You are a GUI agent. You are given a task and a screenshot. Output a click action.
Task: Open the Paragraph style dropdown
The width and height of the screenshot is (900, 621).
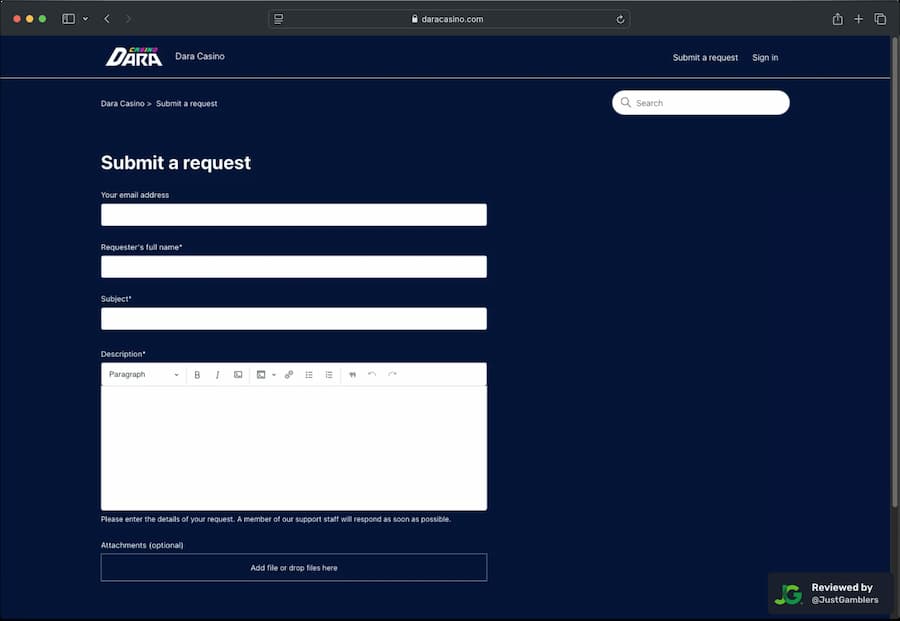pyautogui.click(x=140, y=374)
